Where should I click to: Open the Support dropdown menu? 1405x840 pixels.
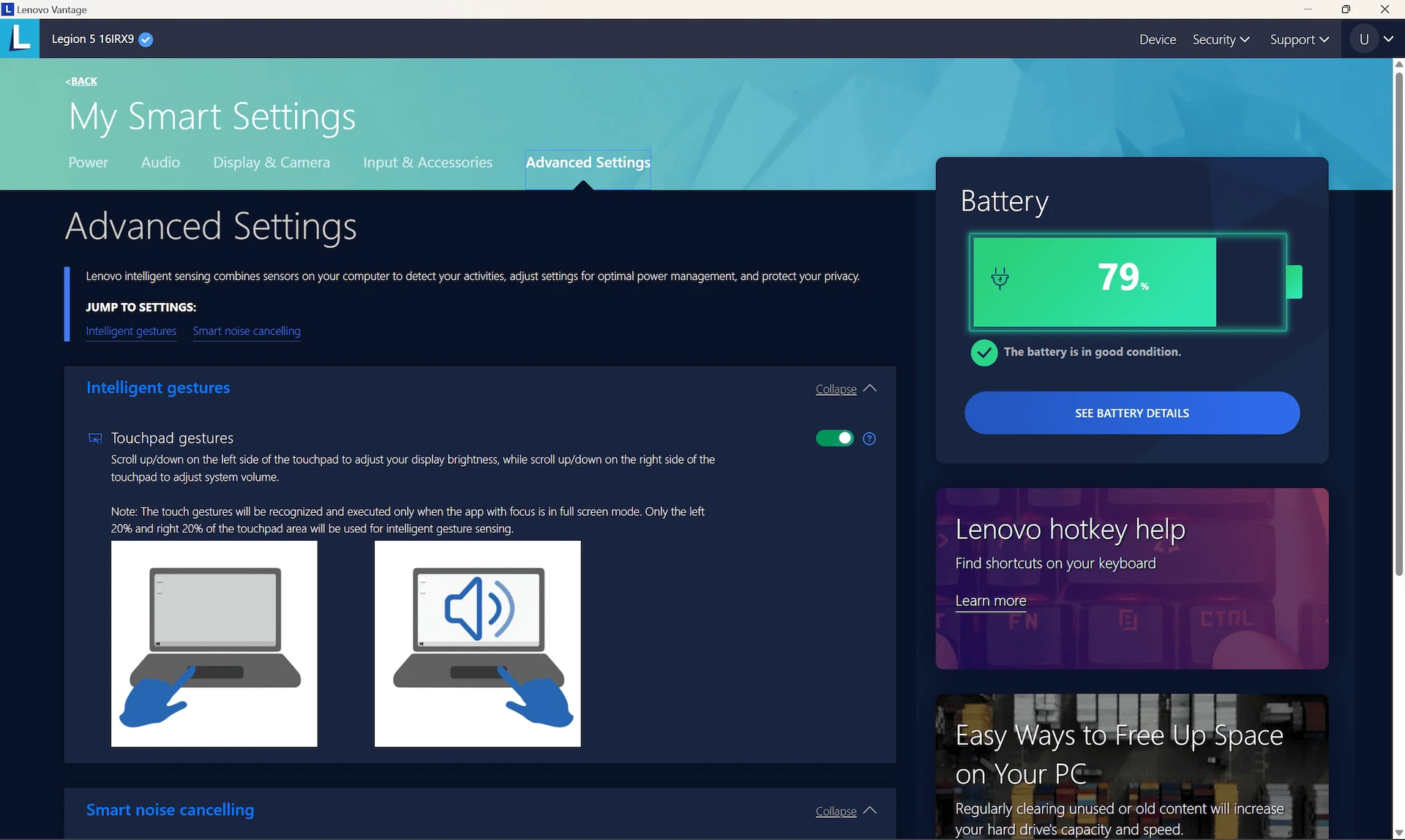(1300, 40)
